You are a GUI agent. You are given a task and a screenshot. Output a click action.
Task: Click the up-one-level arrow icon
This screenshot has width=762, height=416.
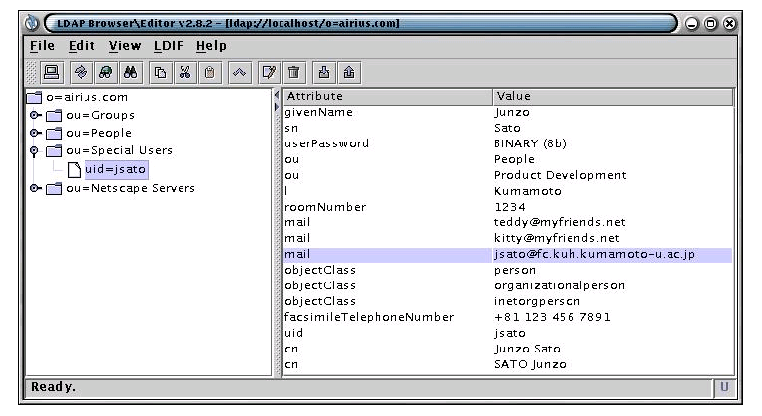(x=239, y=73)
